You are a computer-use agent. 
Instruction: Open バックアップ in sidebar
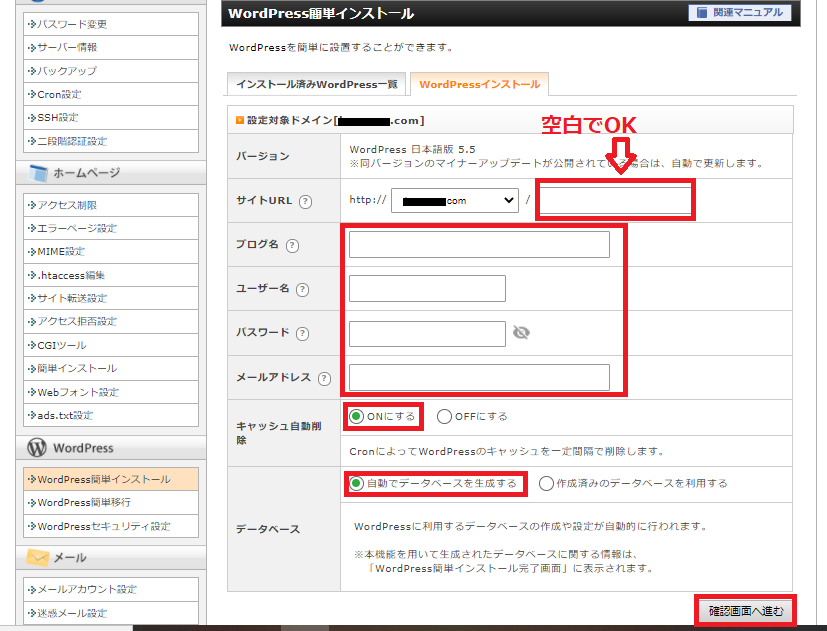coord(111,71)
